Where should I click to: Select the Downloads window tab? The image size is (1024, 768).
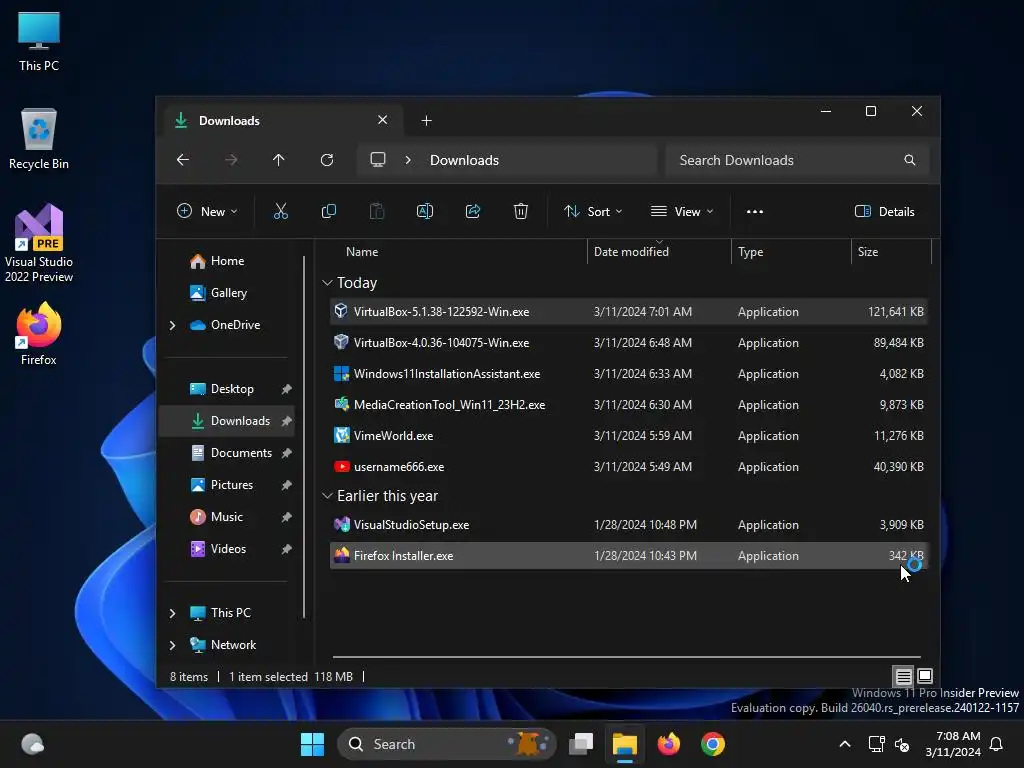(x=281, y=120)
